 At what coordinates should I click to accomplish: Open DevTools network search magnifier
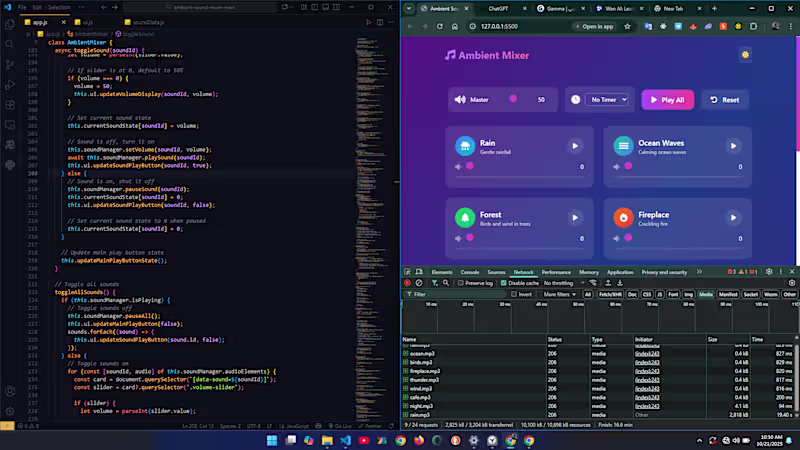[446, 283]
